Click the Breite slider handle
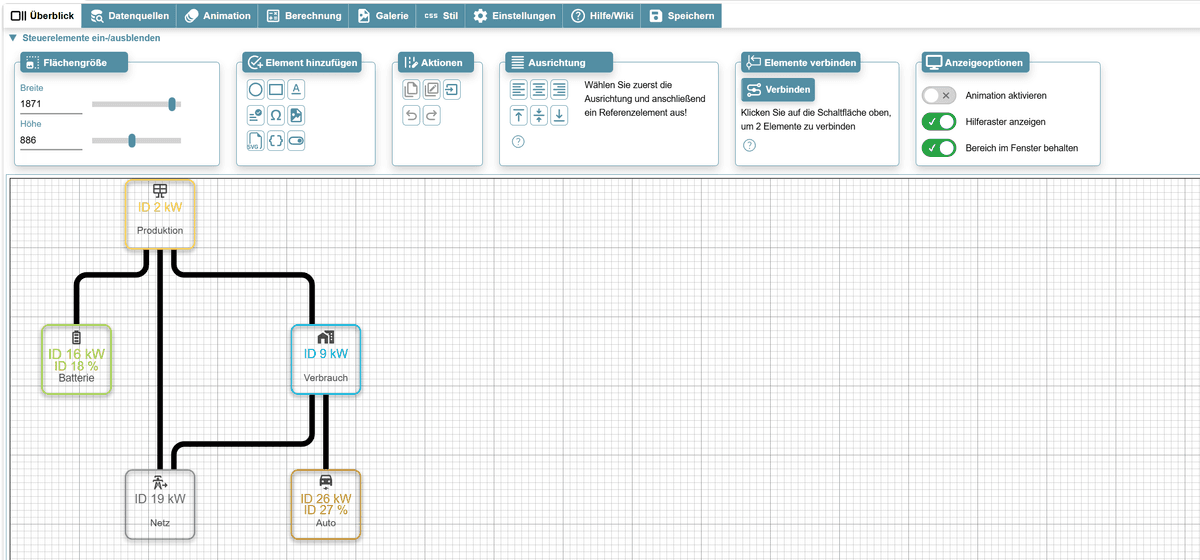Viewport: 1200px width, 560px height. point(173,103)
